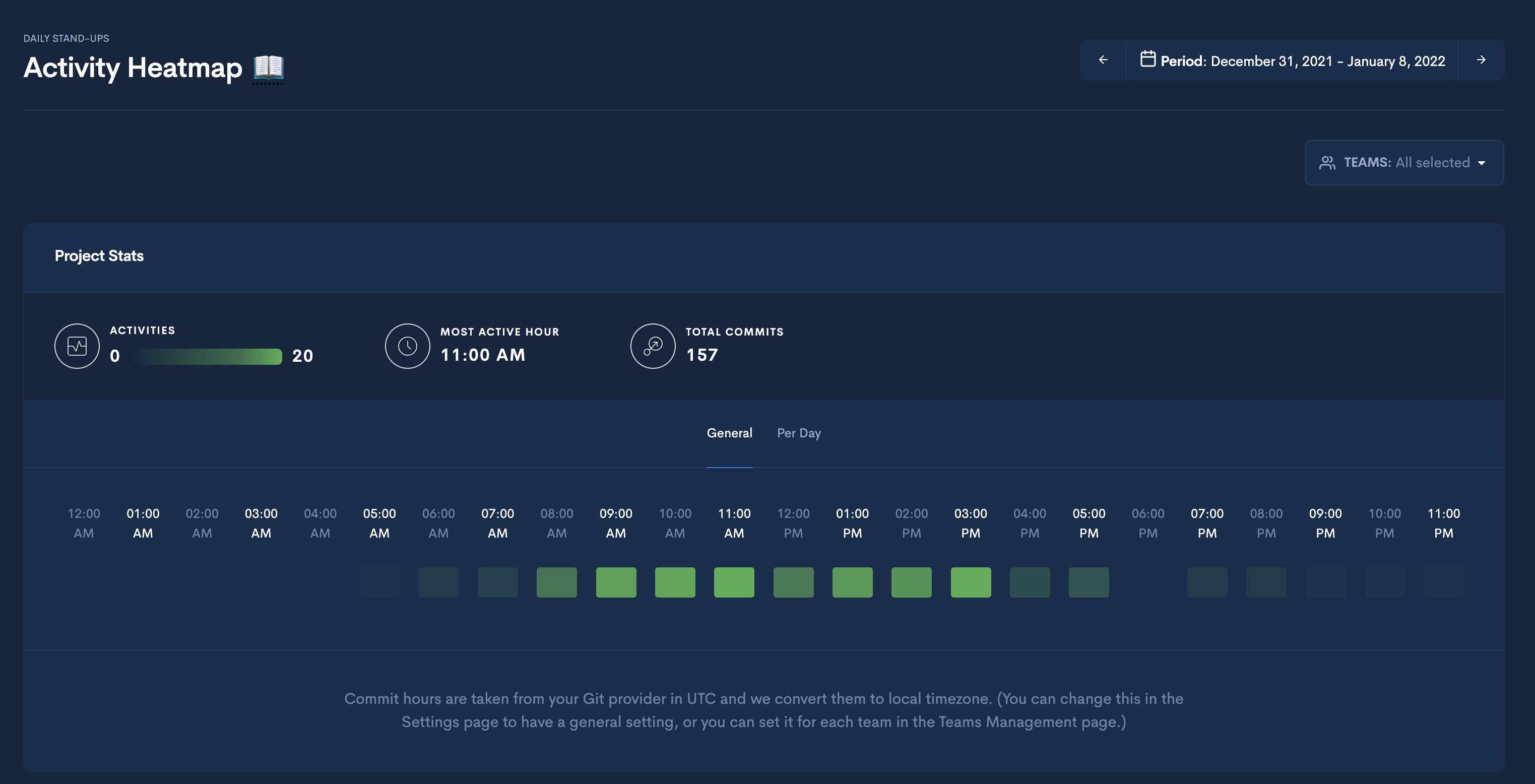Viewport: 1535px width, 784px height.
Task: Click the Total Commits circular icon
Action: pos(653,346)
